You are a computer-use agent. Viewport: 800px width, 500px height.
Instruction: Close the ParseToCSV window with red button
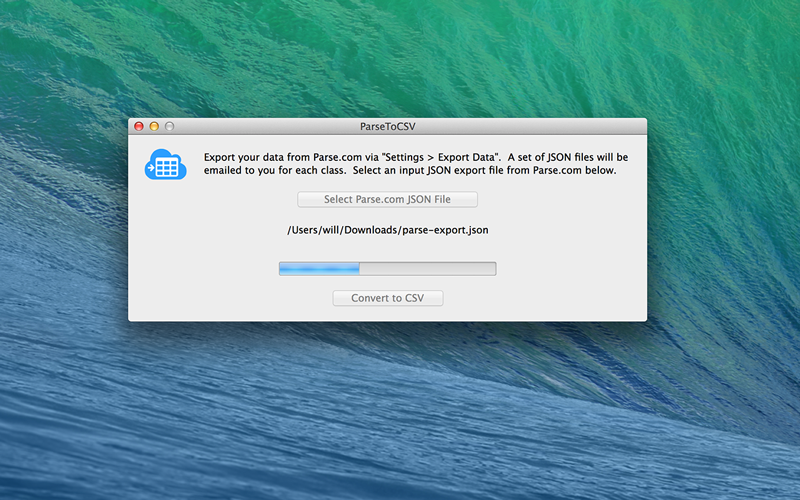pos(139,126)
